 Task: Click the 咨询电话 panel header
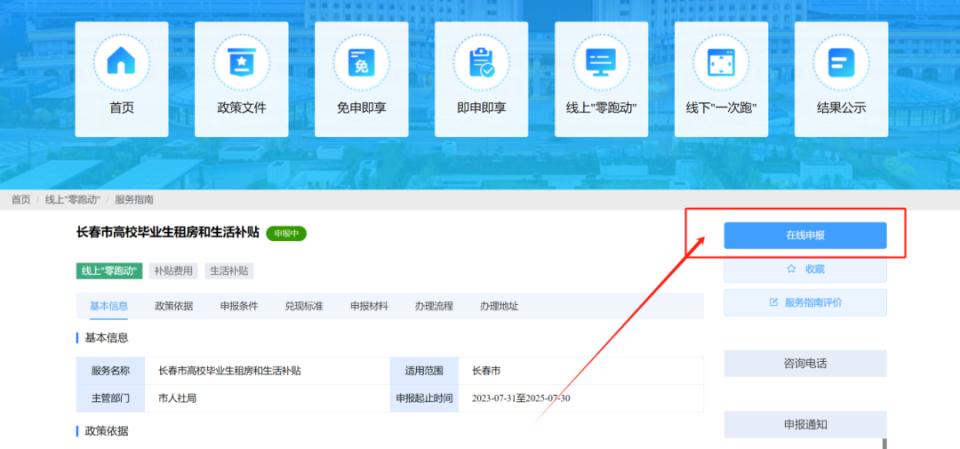(x=805, y=363)
